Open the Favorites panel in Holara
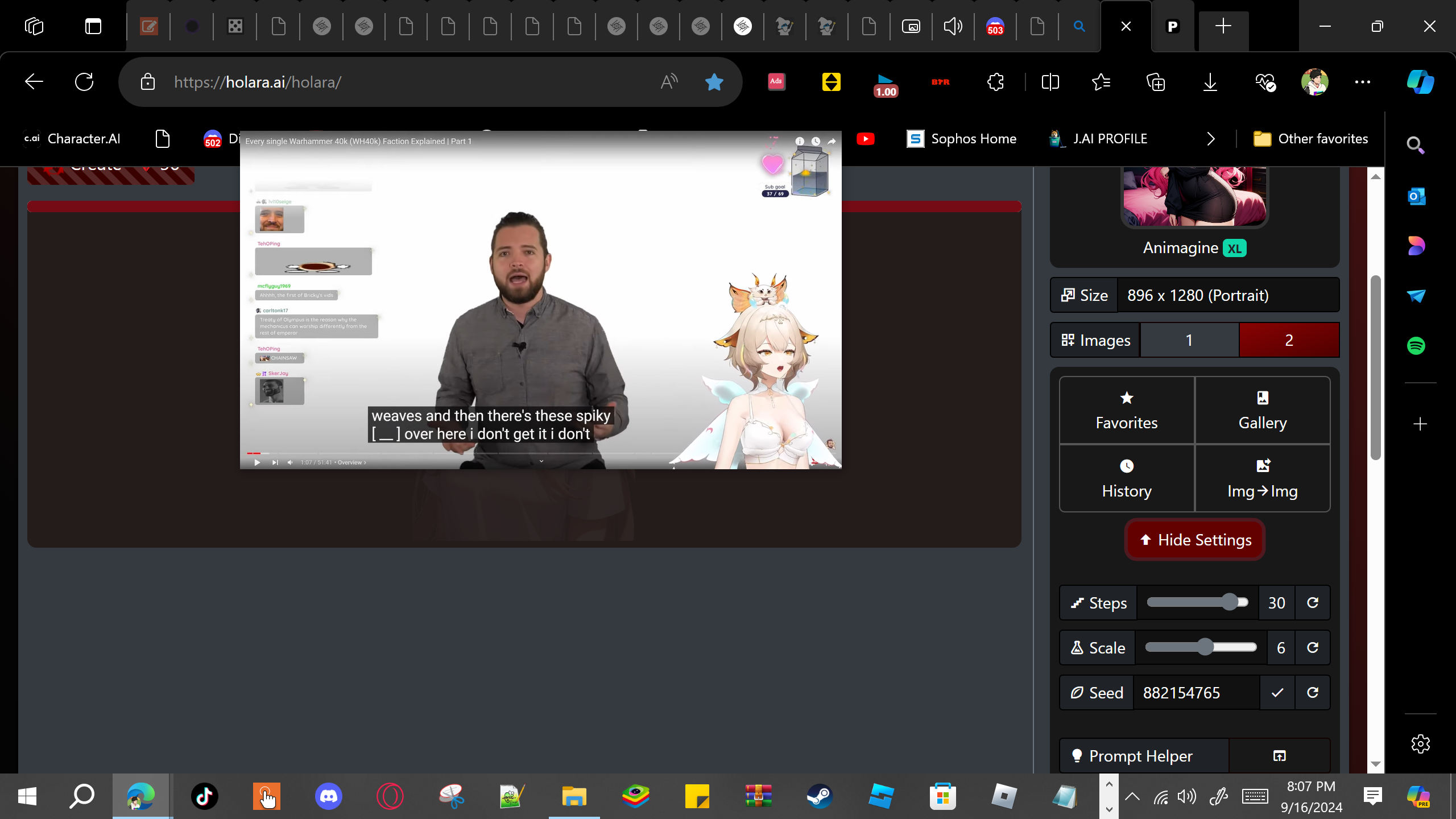This screenshot has height=819, width=1456. pyautogui.click(x=1126, y=410)
